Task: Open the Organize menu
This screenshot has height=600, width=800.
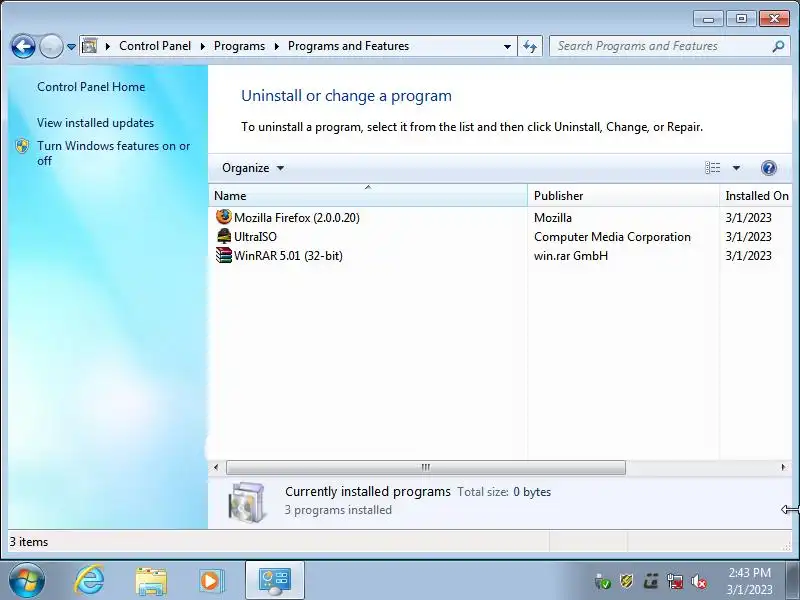Action: coord(253,168)
